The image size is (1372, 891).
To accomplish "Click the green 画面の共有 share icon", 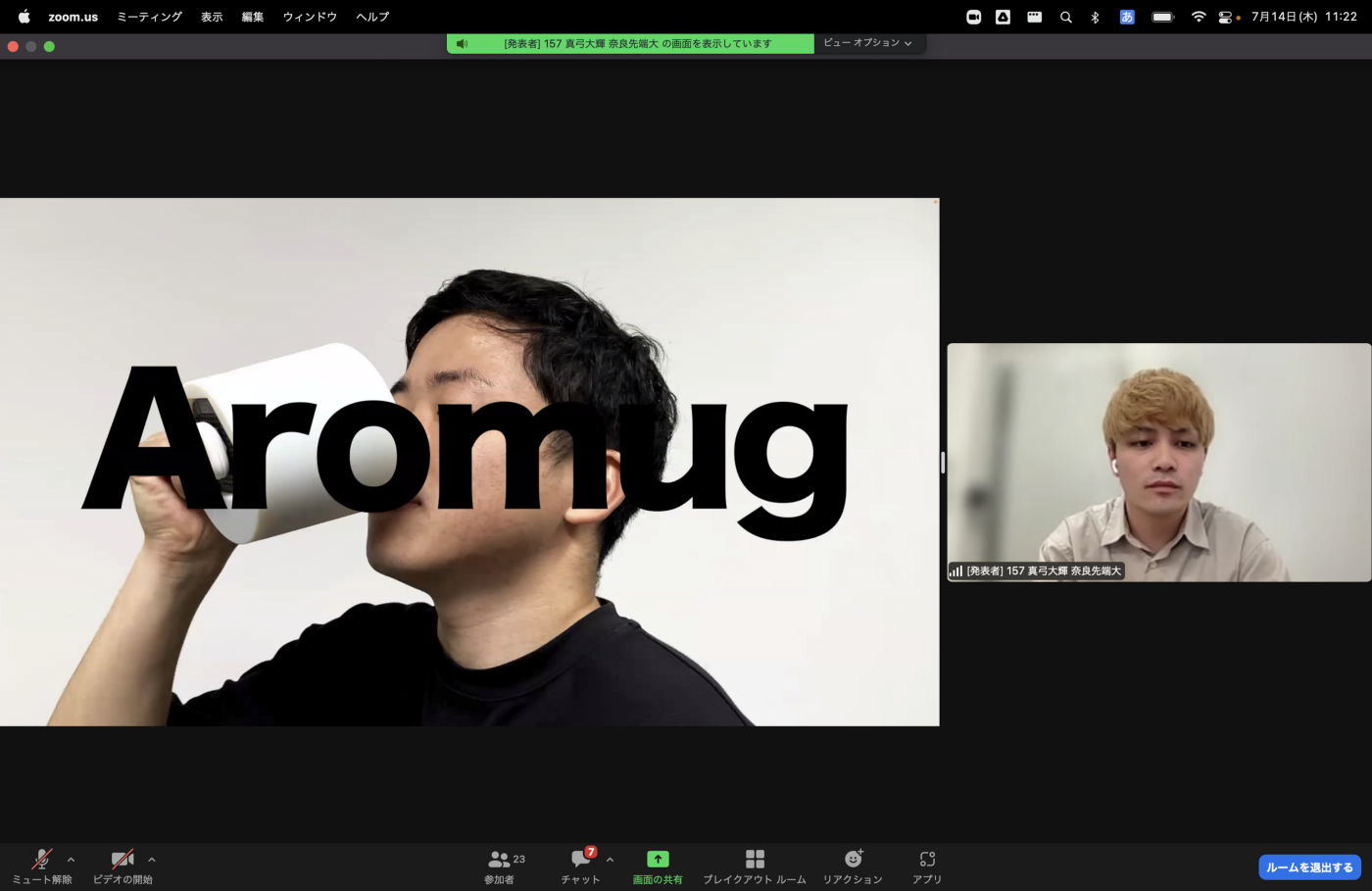I will tap(657, 860).
